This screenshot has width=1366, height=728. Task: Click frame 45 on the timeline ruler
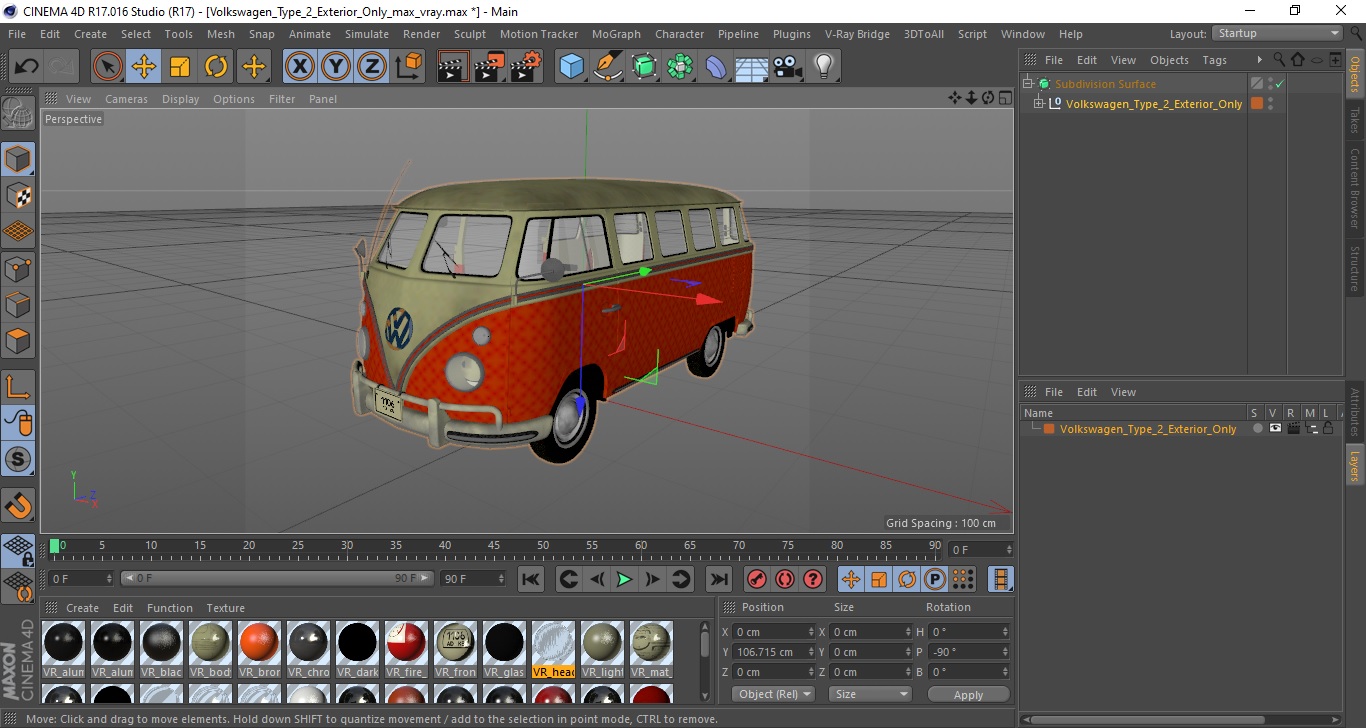pyautogui.click(x=494, y=546)
